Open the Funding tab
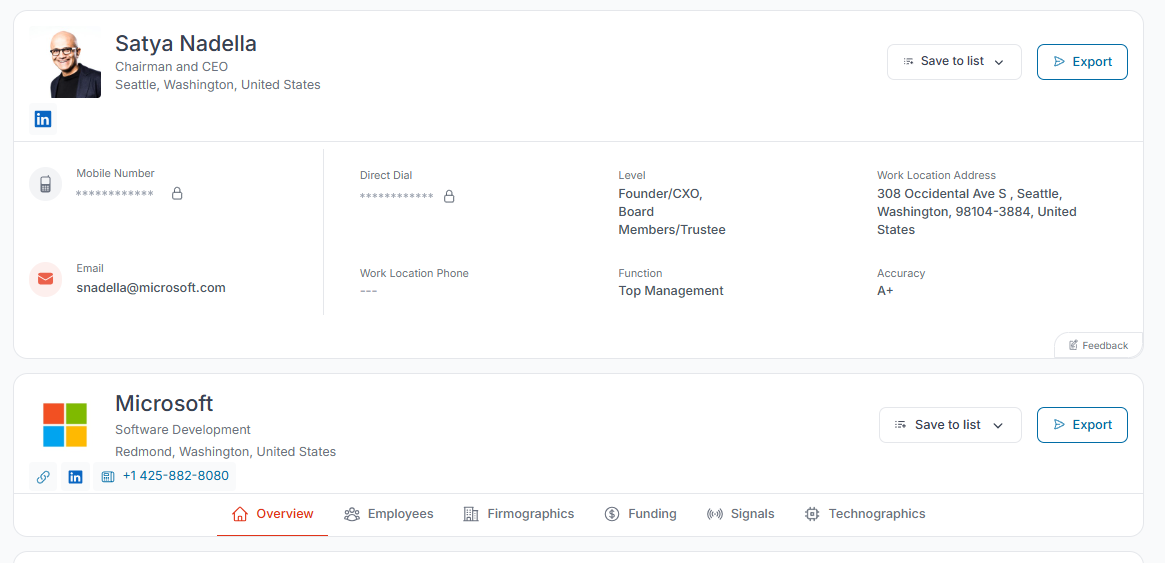Screen dimensions: 1165x563 tap(640, 514)
